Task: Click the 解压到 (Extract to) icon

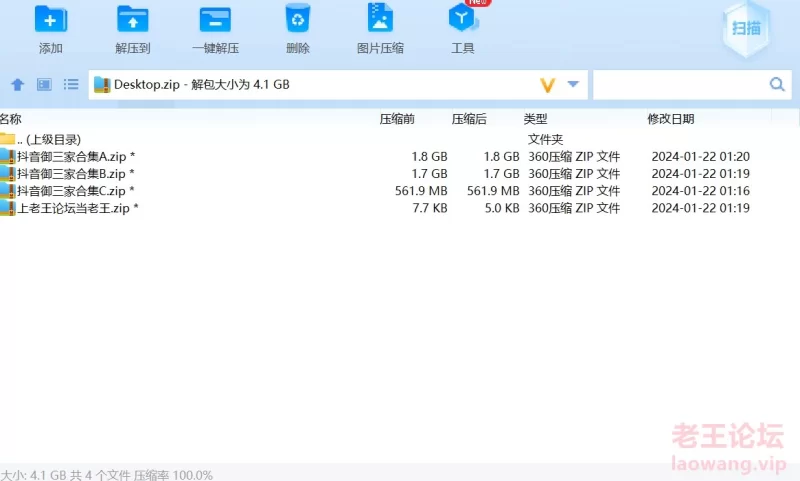Action: (133, 19)
